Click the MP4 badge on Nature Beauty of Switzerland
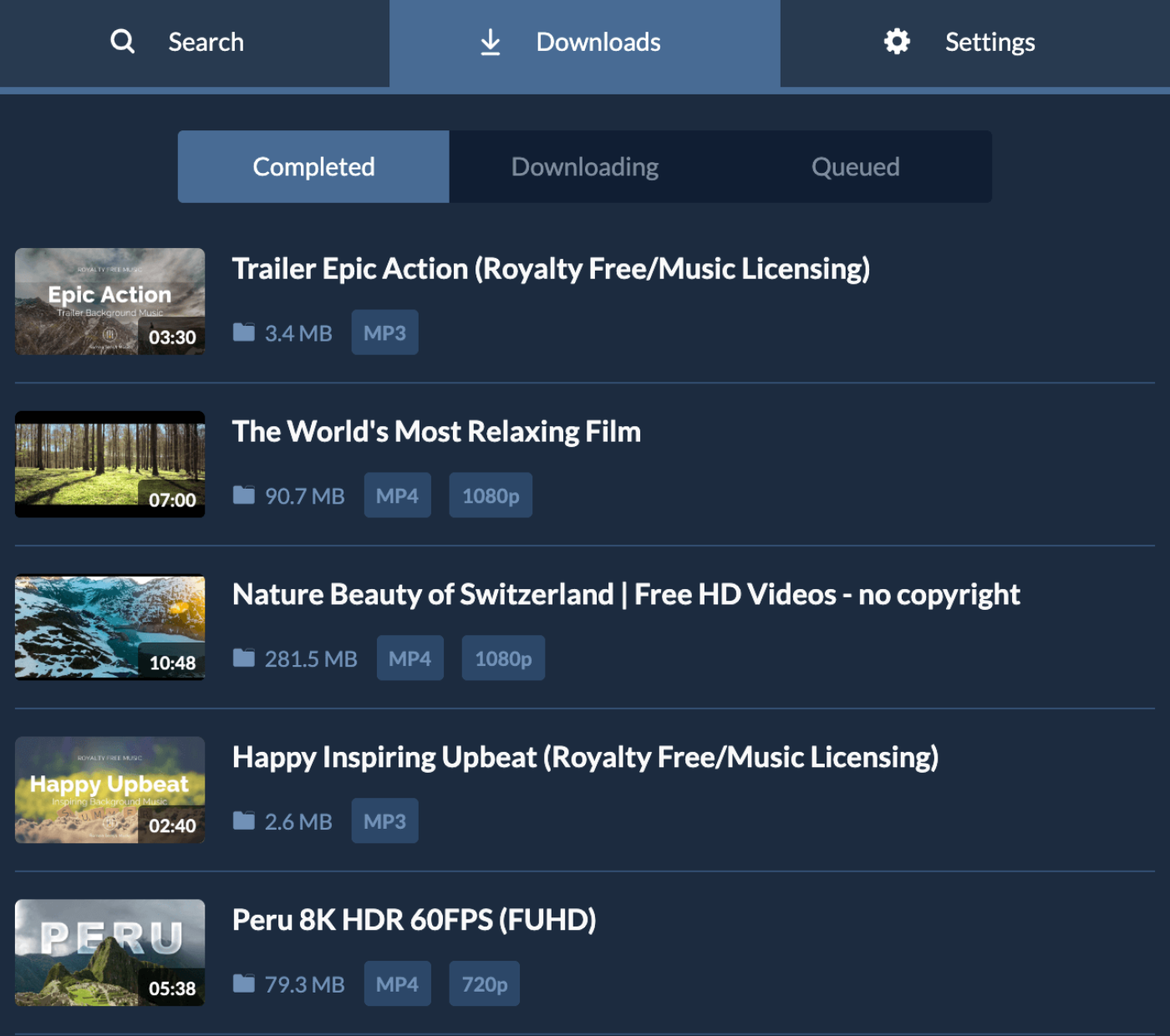The image size is (1170, 1036). coord(409,658)
